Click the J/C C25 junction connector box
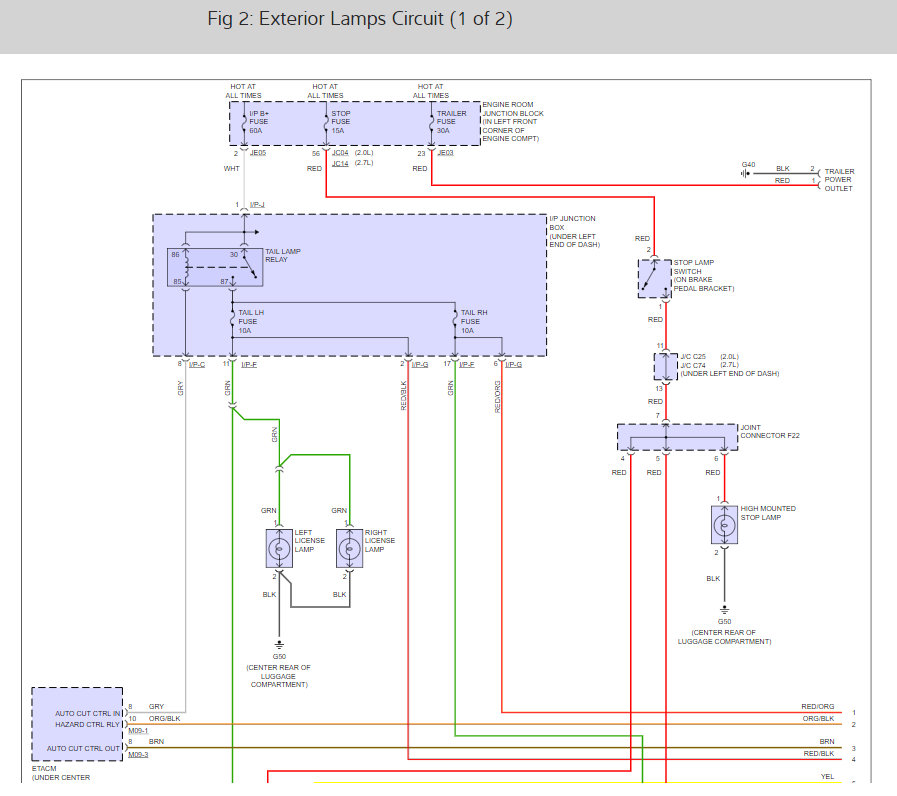897x796 pixels. [x=666, y=366]
